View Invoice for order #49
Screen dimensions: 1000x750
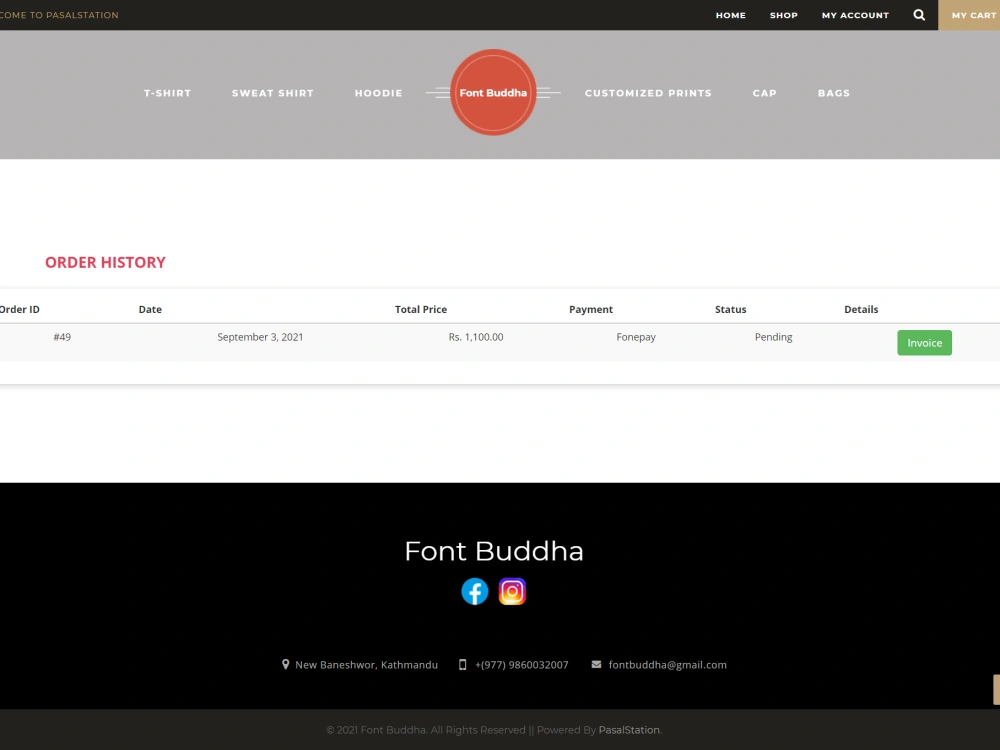tap(924, 342)
